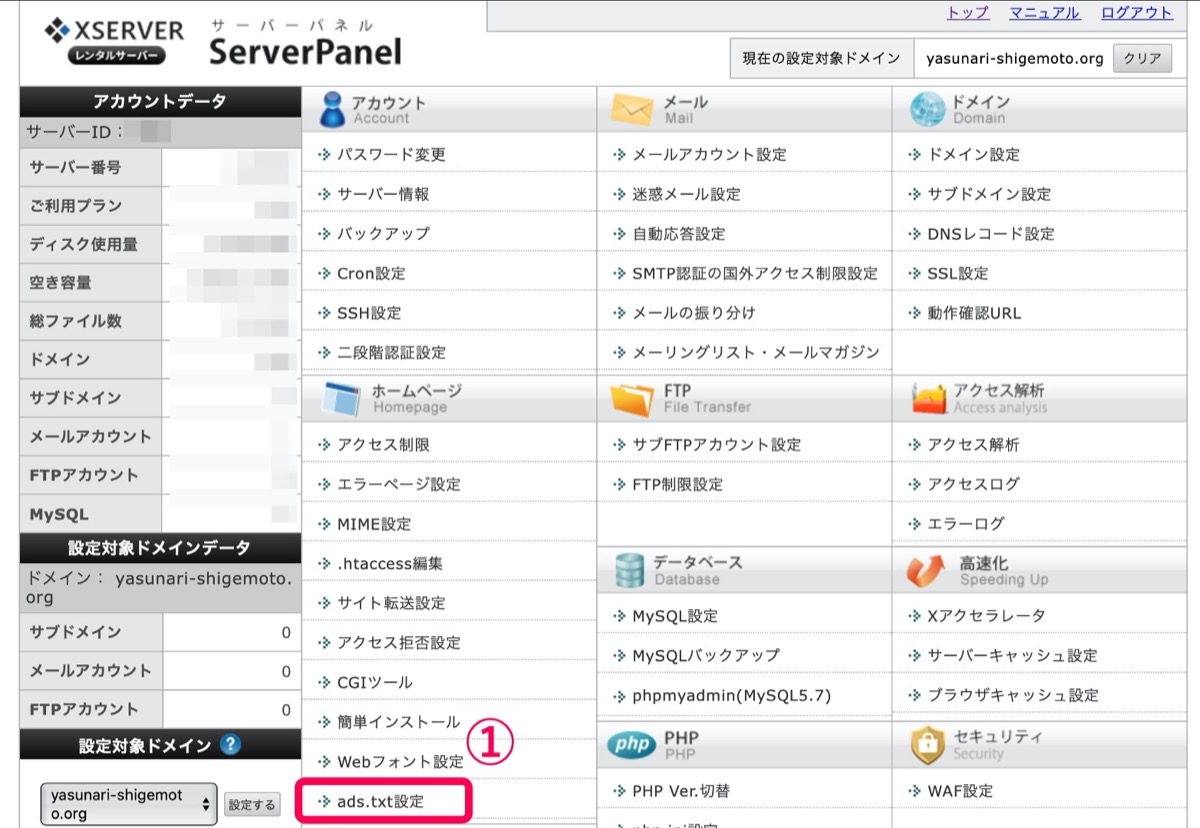Click the Speeding Up arrow icon
Viewport: 1200px width, 828px height.
[x=927, y=570]
